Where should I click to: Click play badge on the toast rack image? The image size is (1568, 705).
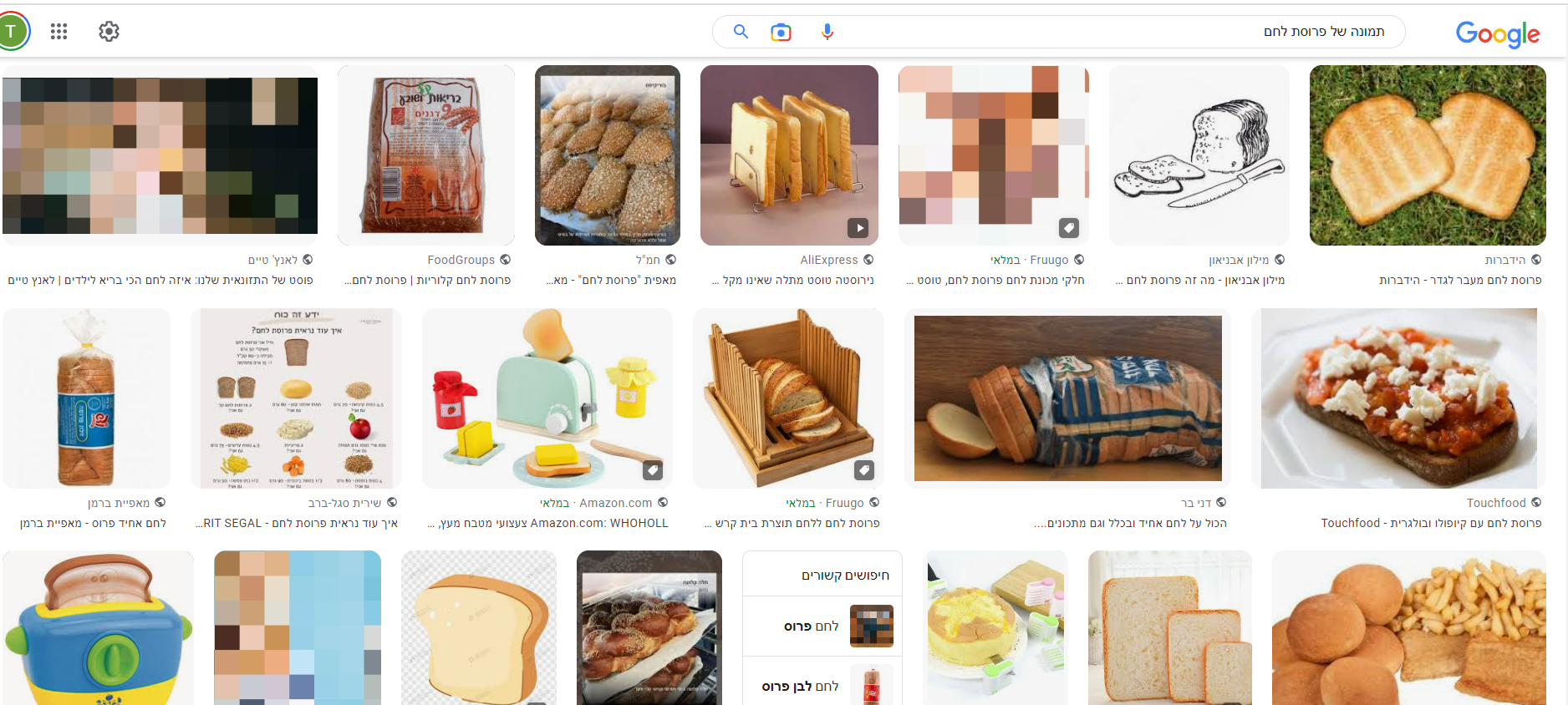[858, 227]
